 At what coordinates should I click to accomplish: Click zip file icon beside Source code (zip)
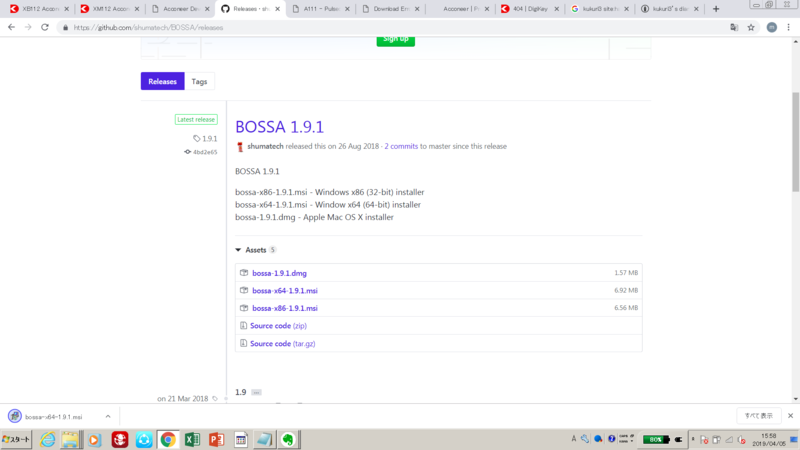click(243, 326)
